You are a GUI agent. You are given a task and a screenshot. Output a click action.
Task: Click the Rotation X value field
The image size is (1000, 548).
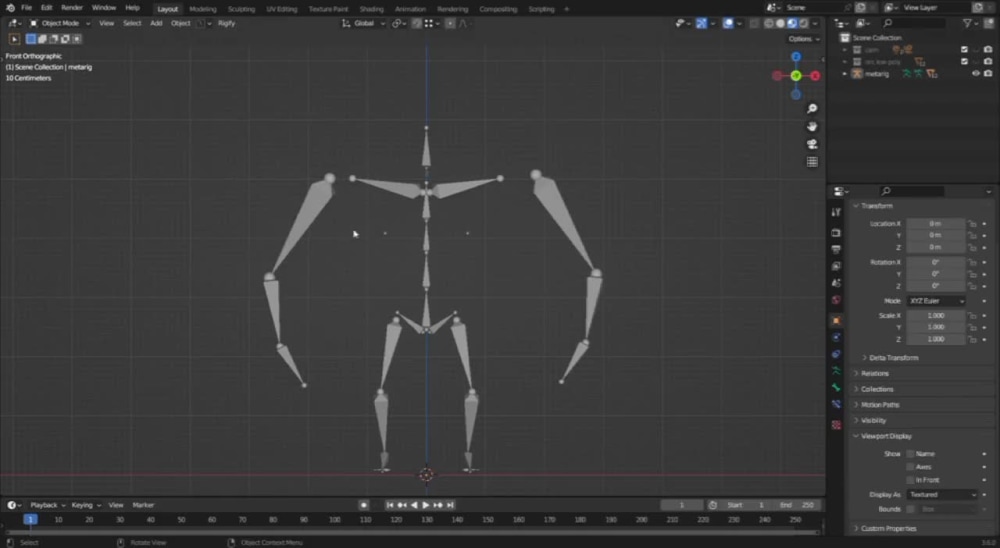pyautogui.click(x=936, y=262)
